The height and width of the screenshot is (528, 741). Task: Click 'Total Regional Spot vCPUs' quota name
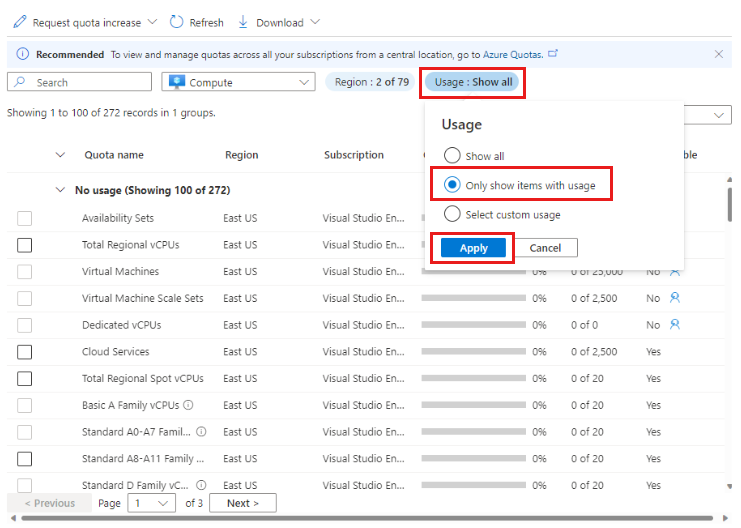tap(142, 378)
